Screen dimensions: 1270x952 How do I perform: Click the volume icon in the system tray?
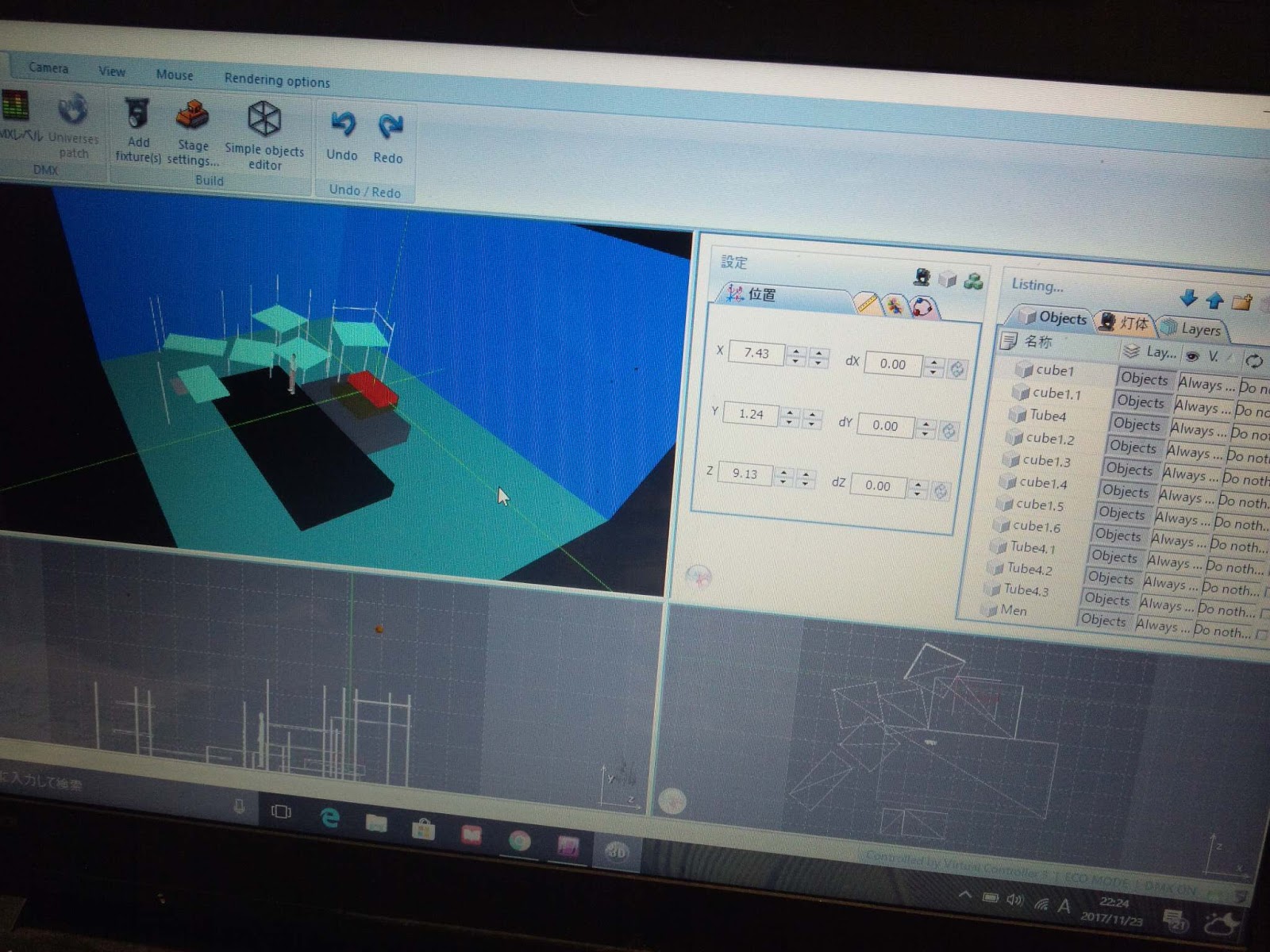tap(1014, 900)
